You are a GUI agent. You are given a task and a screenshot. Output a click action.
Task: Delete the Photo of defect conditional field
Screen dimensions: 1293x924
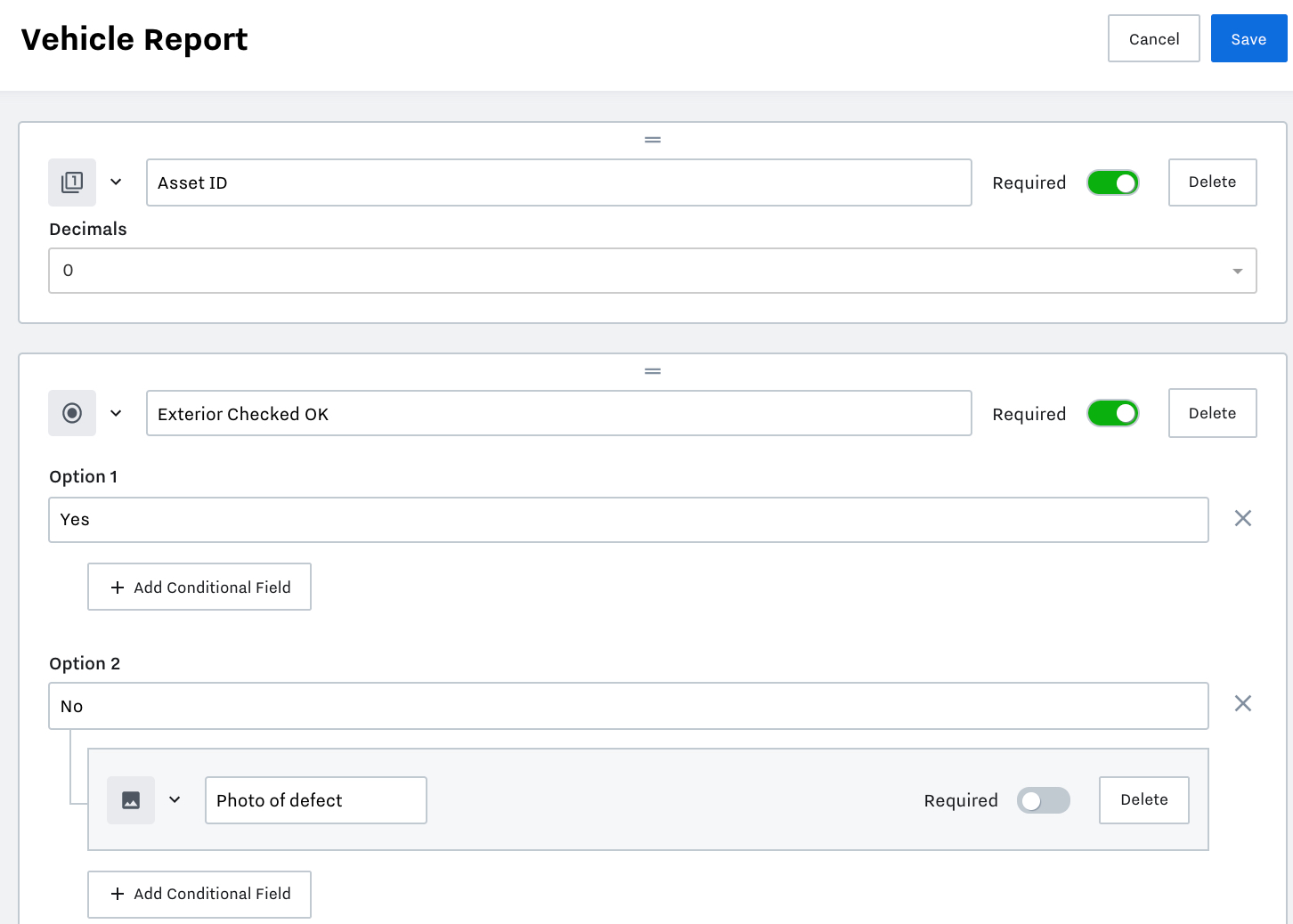coord(1144,800)
